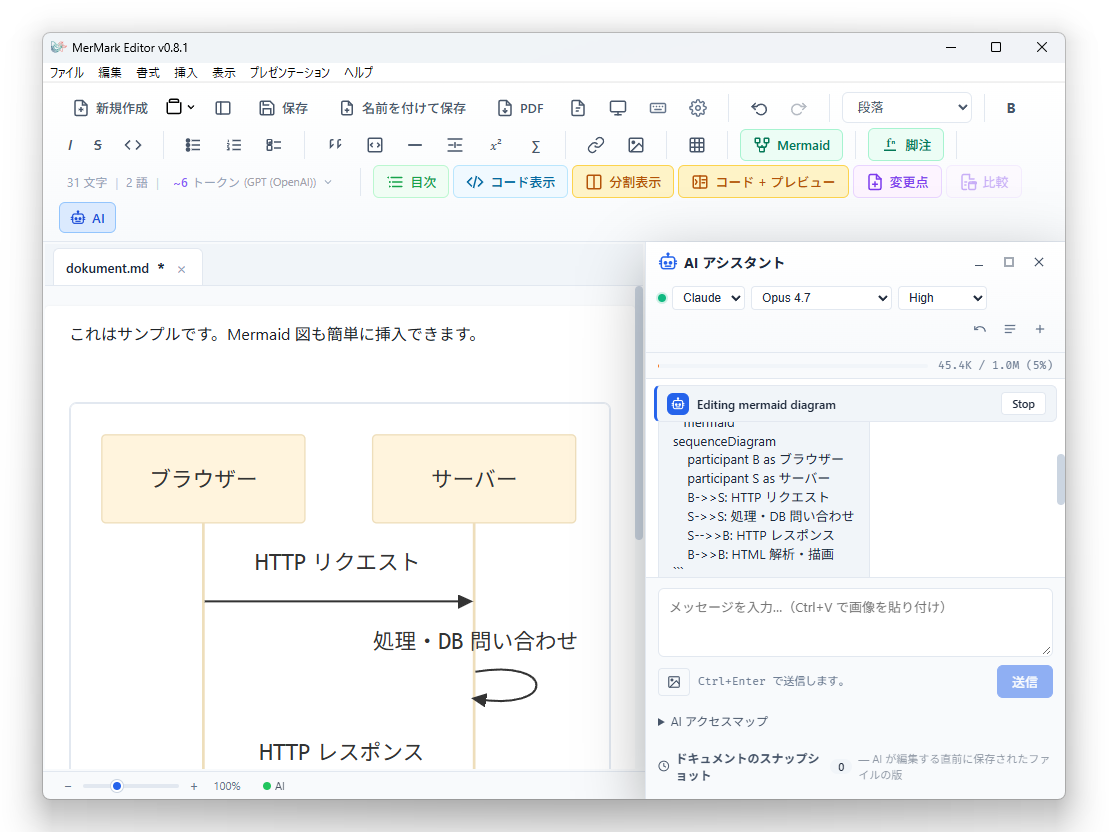Insert a math formula with sigma icon

tap(535, 146)
